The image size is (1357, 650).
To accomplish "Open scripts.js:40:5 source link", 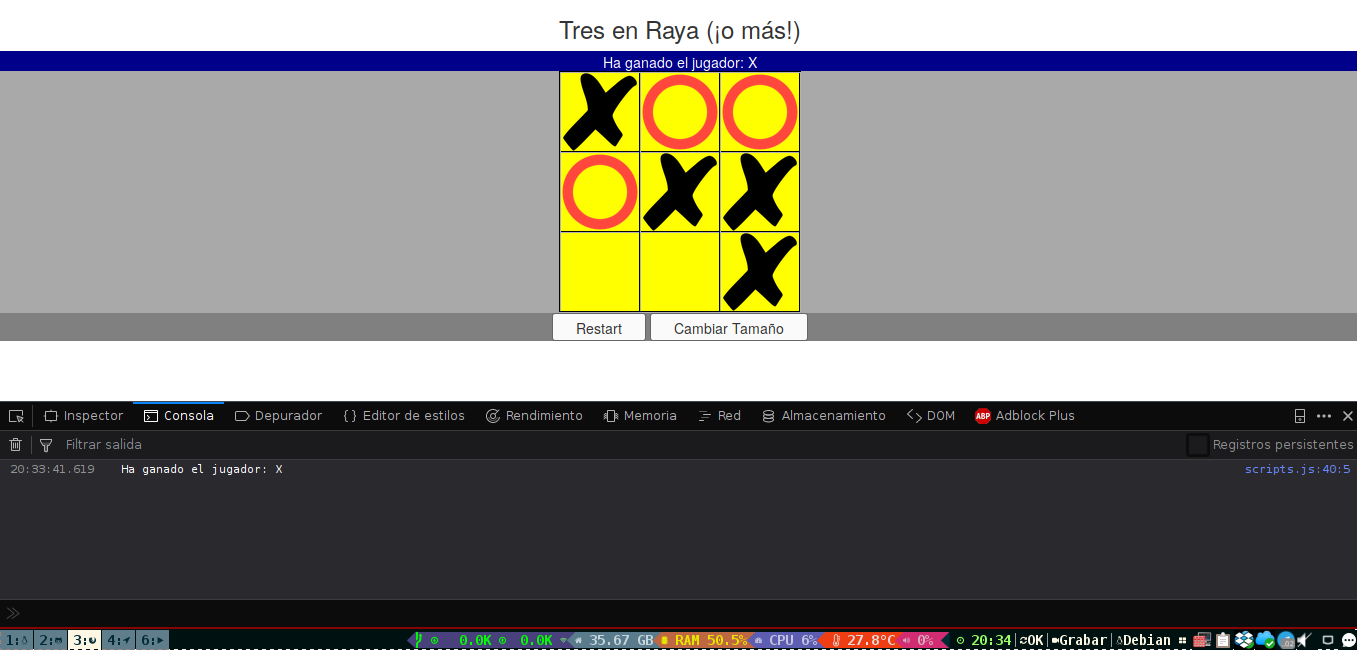I will coord(1297,469).
